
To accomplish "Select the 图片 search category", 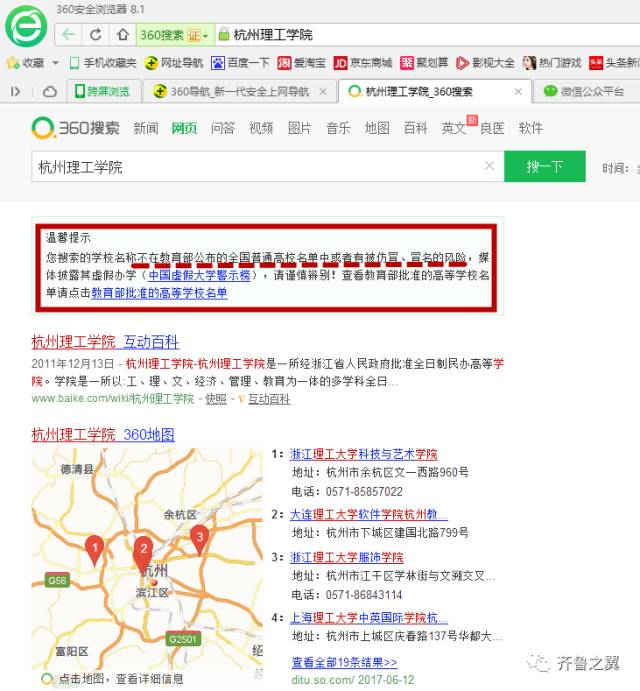I will click(x=299, y=128).
